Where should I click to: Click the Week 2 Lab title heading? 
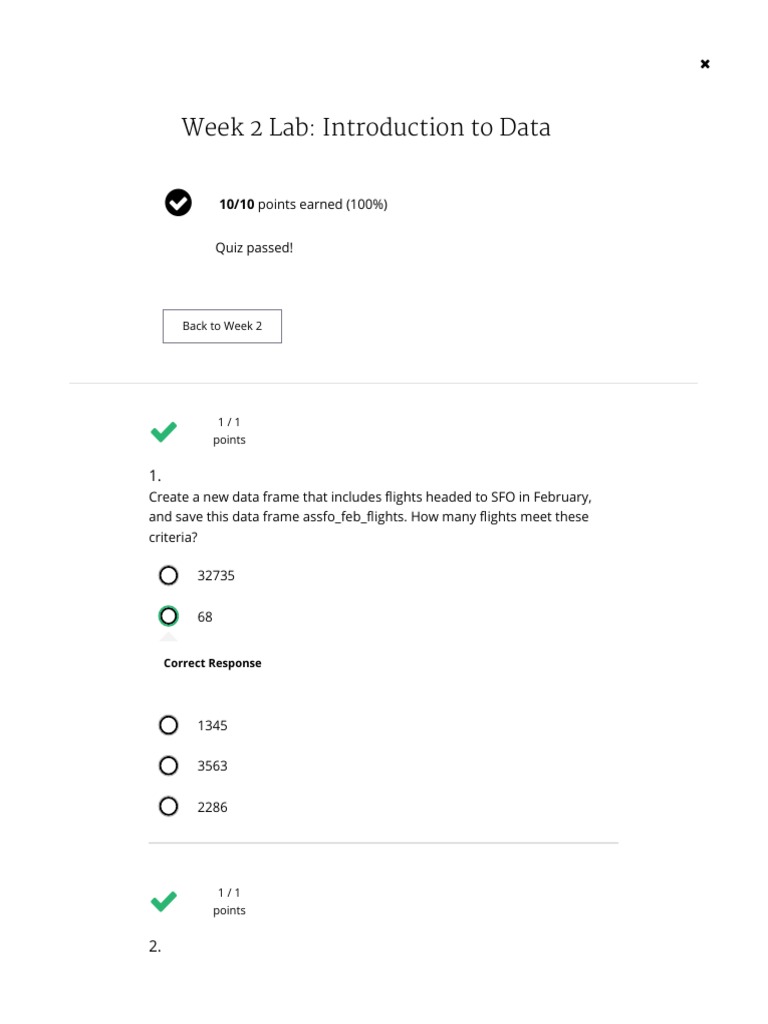[x=366, y=128]
